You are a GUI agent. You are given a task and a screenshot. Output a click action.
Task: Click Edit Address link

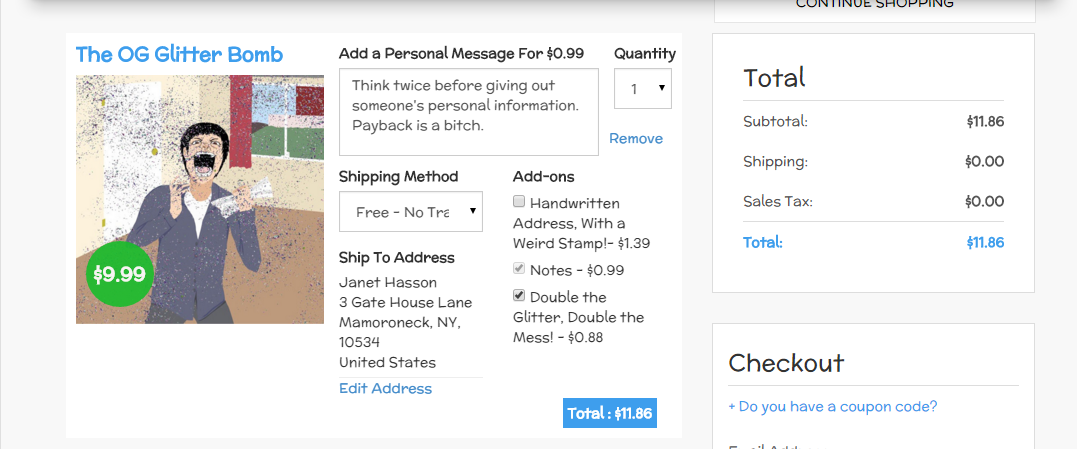tap(385, 389)
